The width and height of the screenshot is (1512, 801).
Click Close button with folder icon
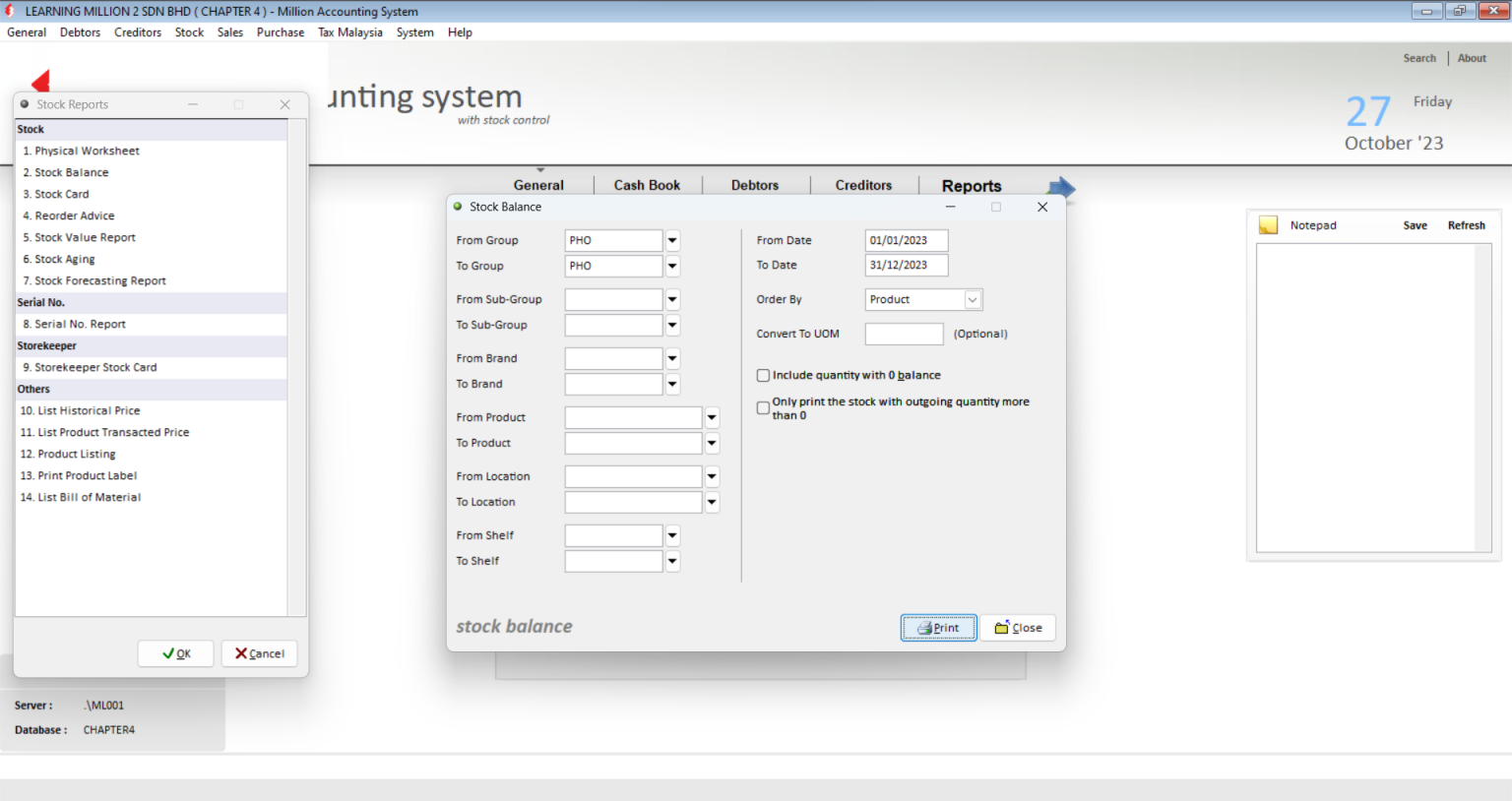point(1018,628)
